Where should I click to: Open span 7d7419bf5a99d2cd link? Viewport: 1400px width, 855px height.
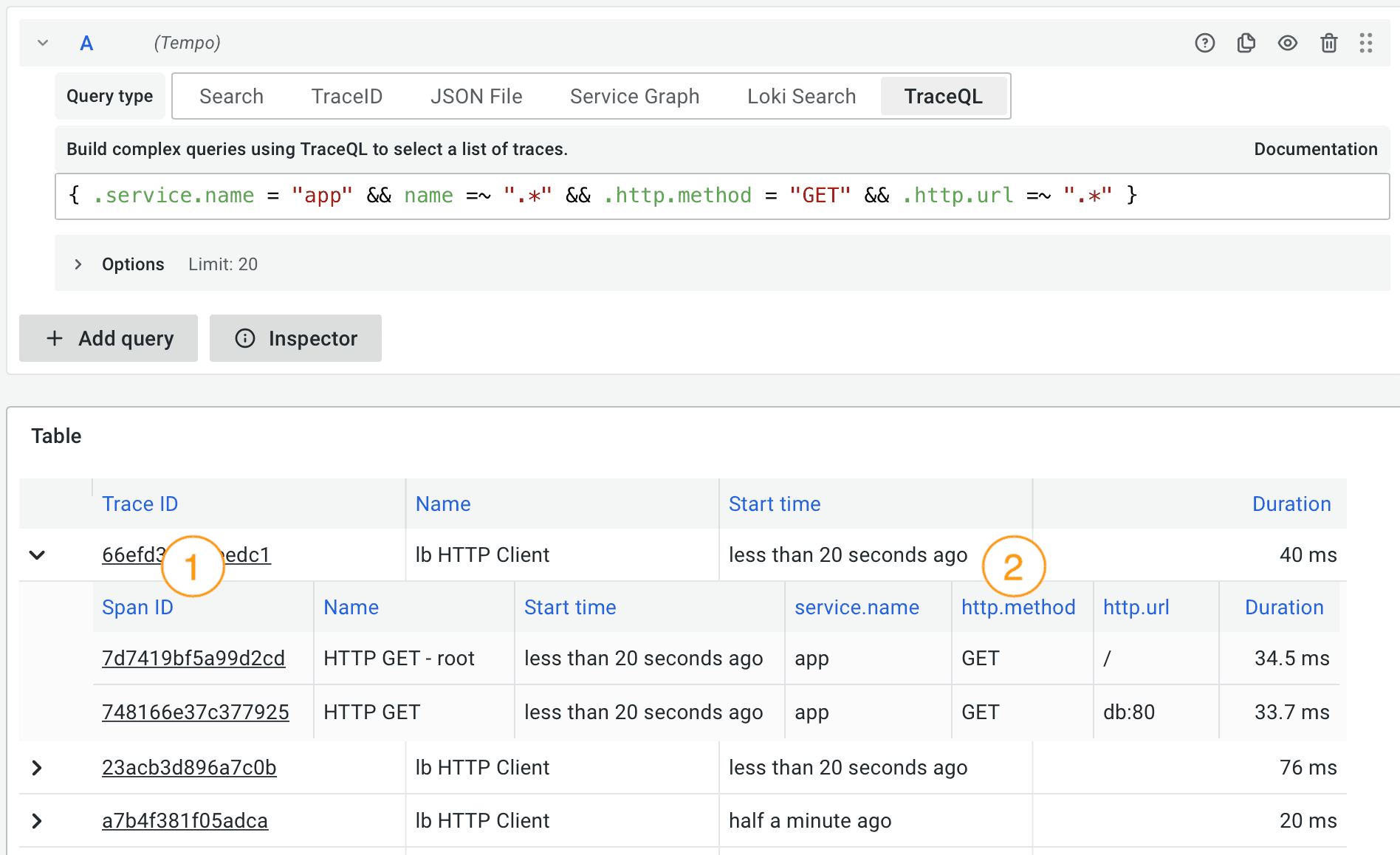click(x=193, y=658)
